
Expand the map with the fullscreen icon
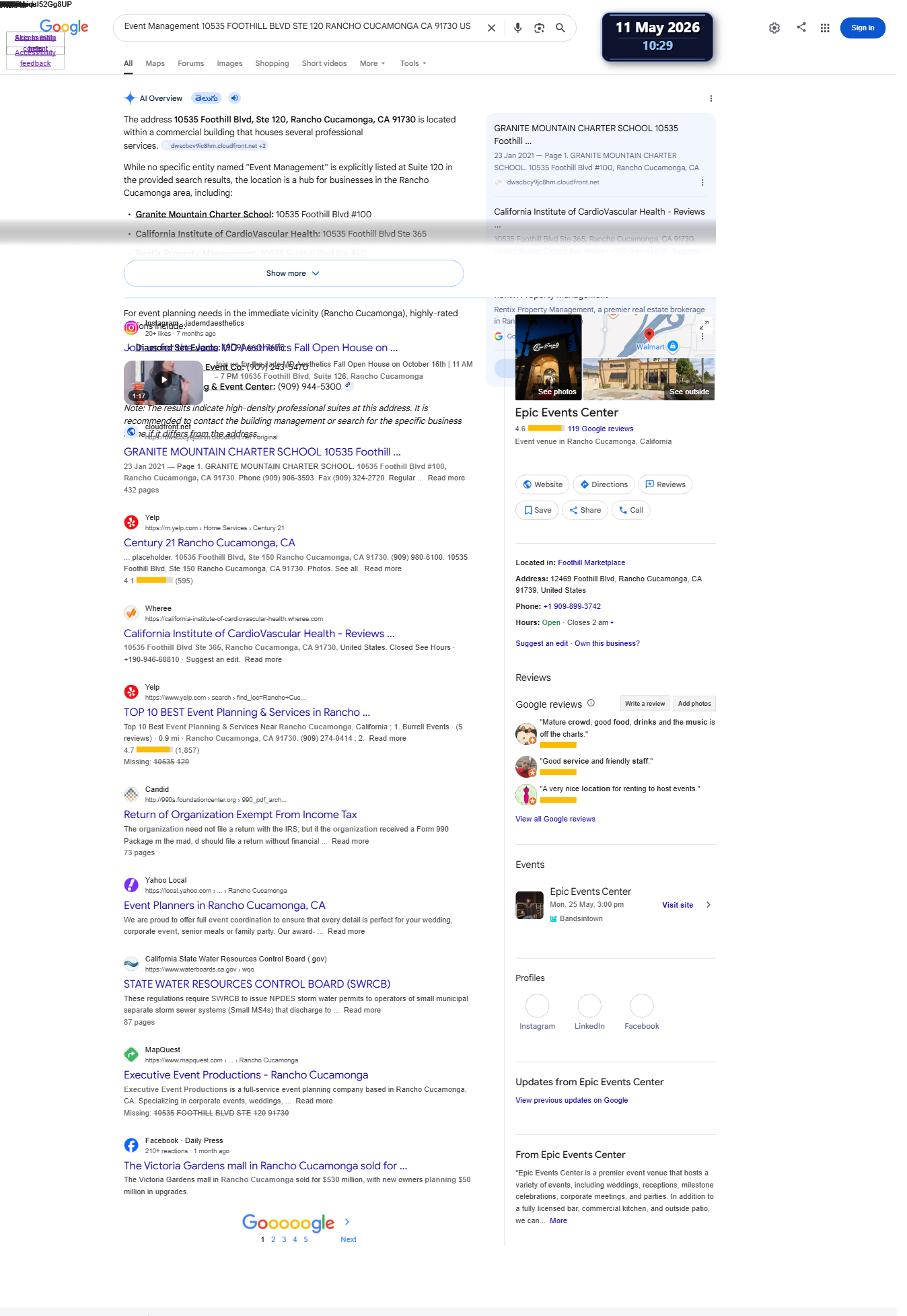click(x=704, y=325)
